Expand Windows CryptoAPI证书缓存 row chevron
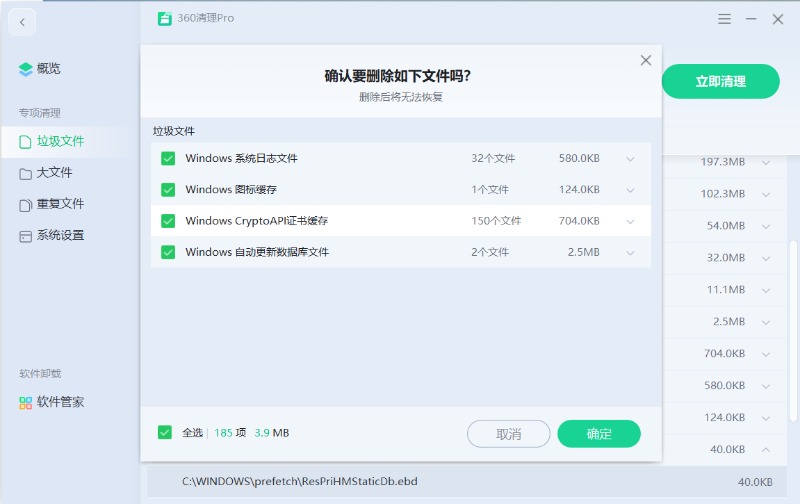Screen dimensions: 800x504 630,221
